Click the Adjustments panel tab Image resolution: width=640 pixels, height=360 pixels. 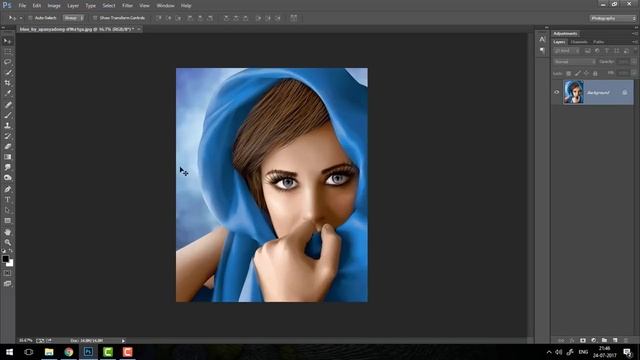565,33
